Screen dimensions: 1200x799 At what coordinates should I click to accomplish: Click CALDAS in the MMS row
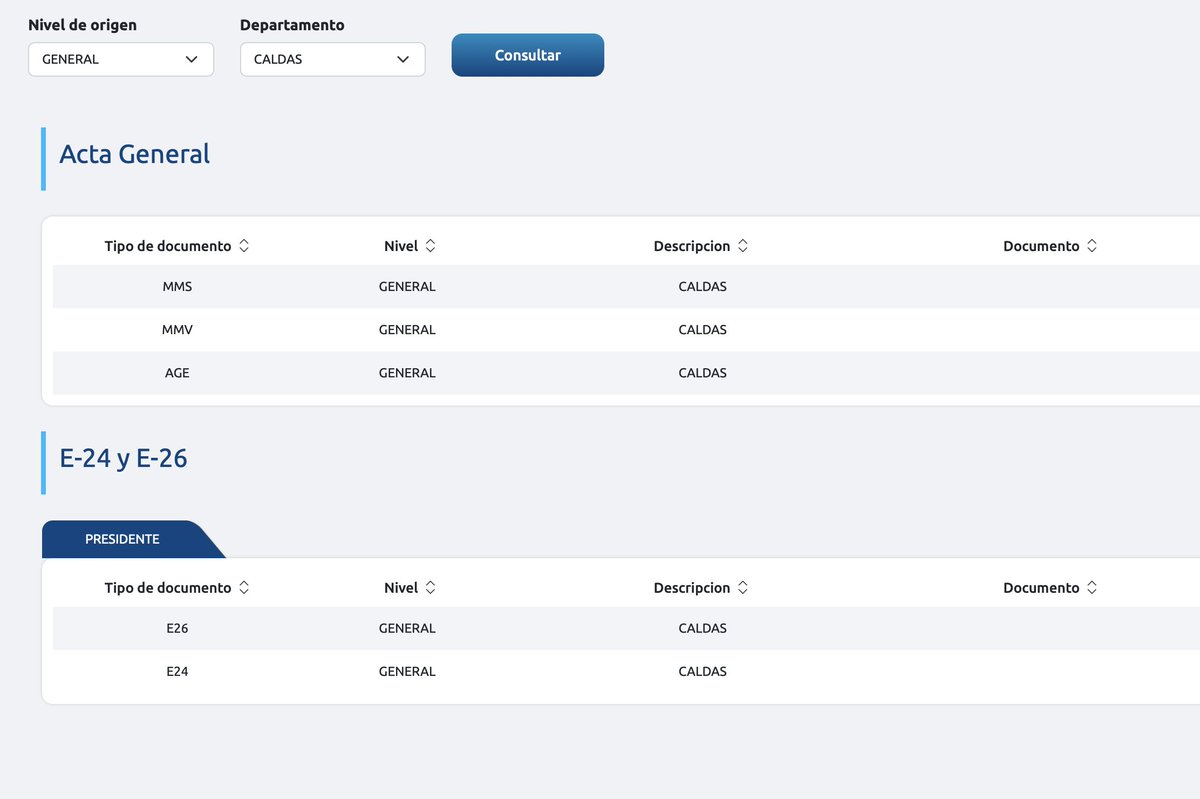pos(702,287)
